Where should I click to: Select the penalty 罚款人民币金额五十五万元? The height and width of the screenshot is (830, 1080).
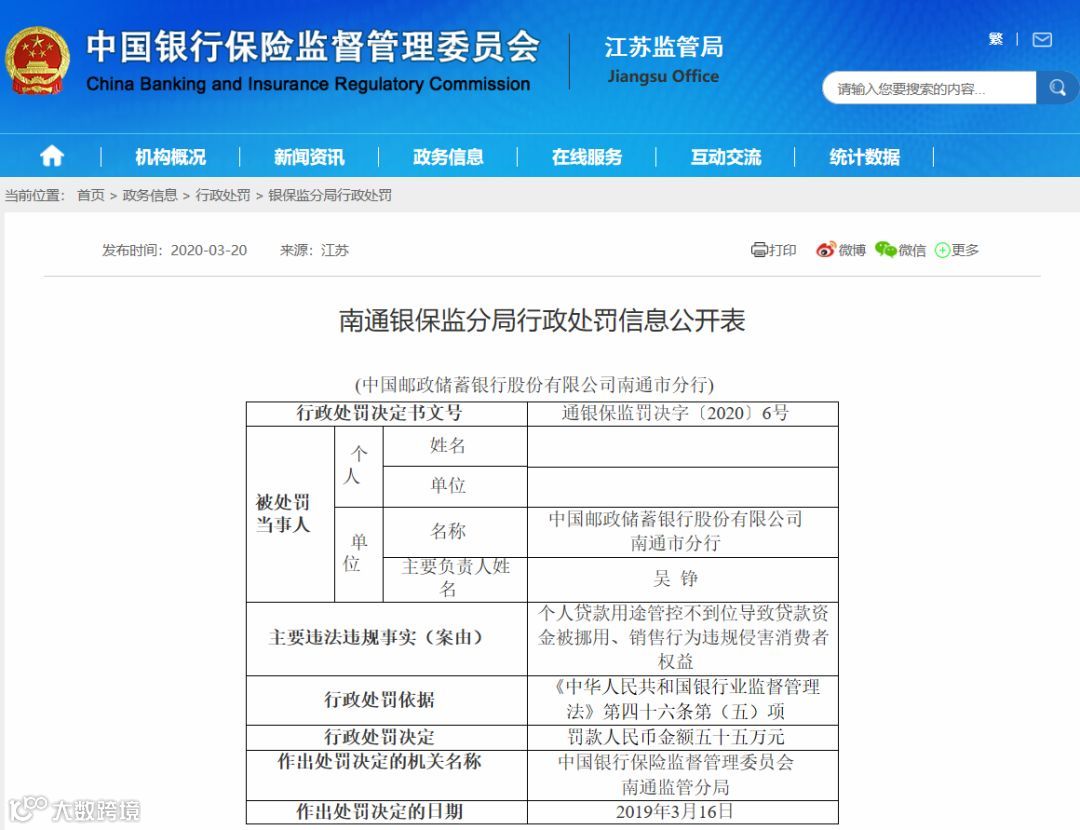tap(676, 737)
